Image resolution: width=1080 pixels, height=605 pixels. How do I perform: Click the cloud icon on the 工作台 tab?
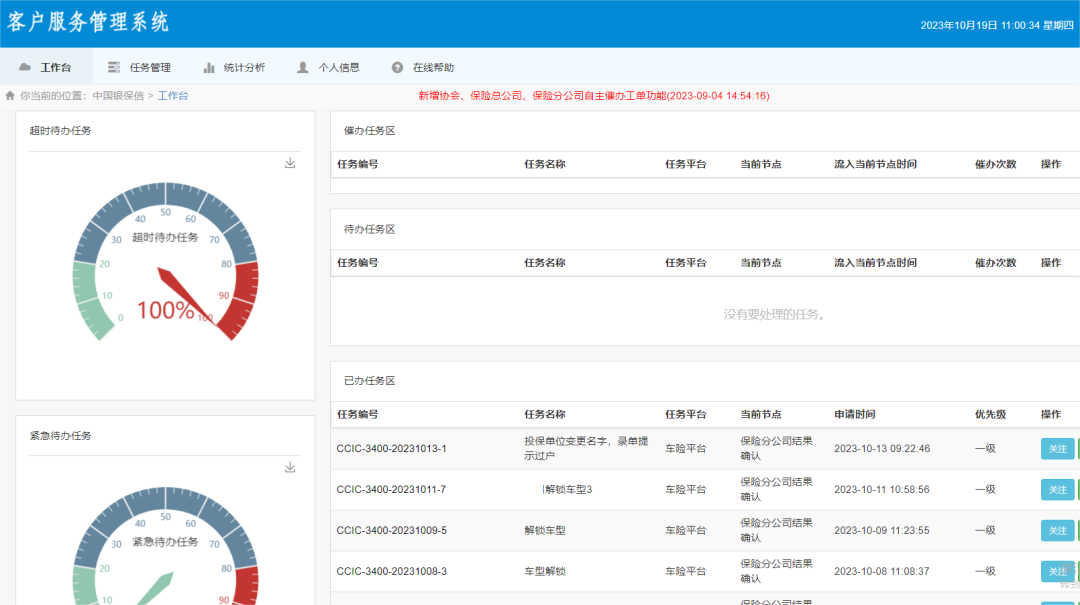(x=25, y=67)
